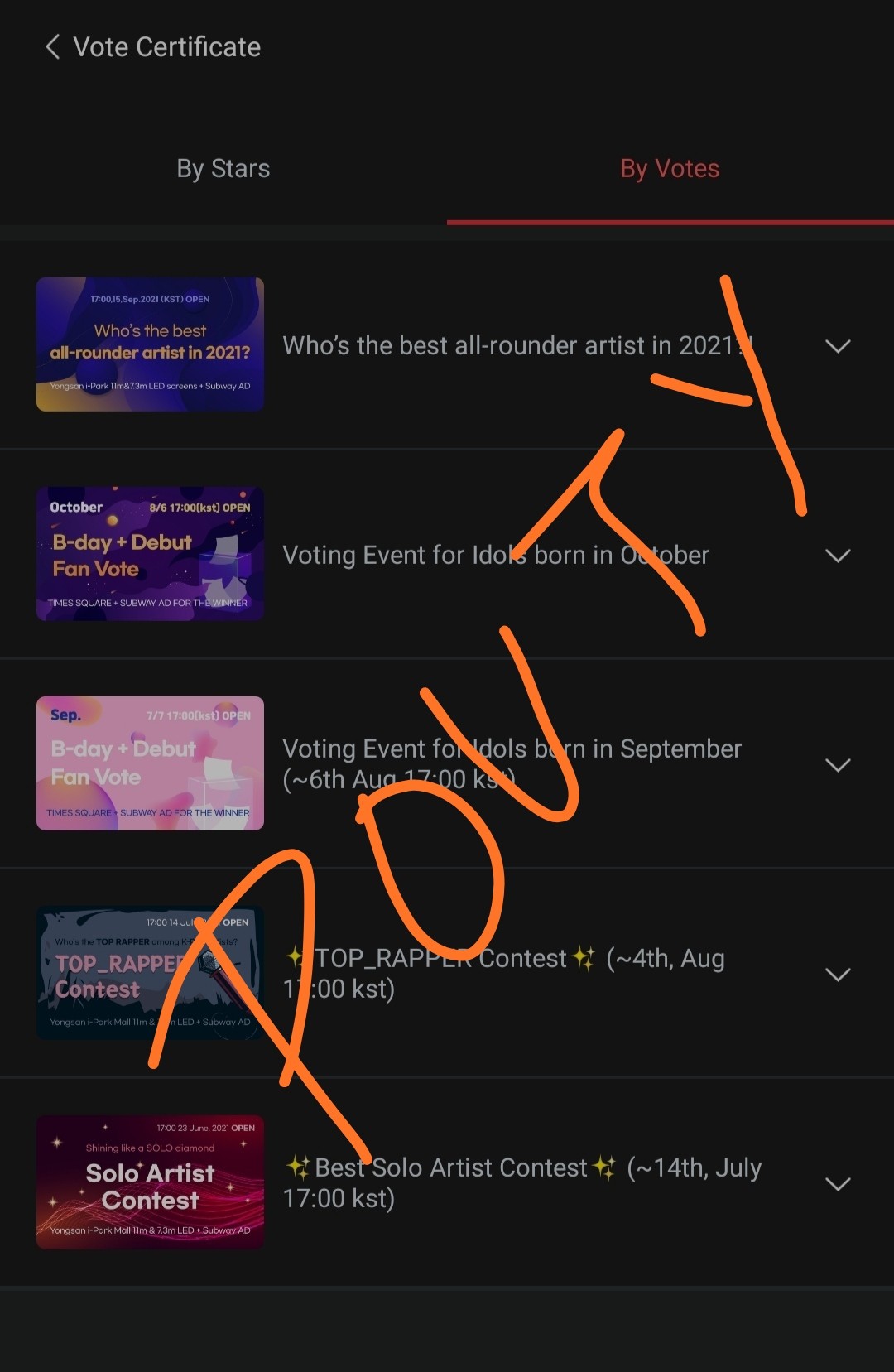Screen dimensions: 894x1372
Task: Expand the Idols born in September entry
Action: pos(838,765)
